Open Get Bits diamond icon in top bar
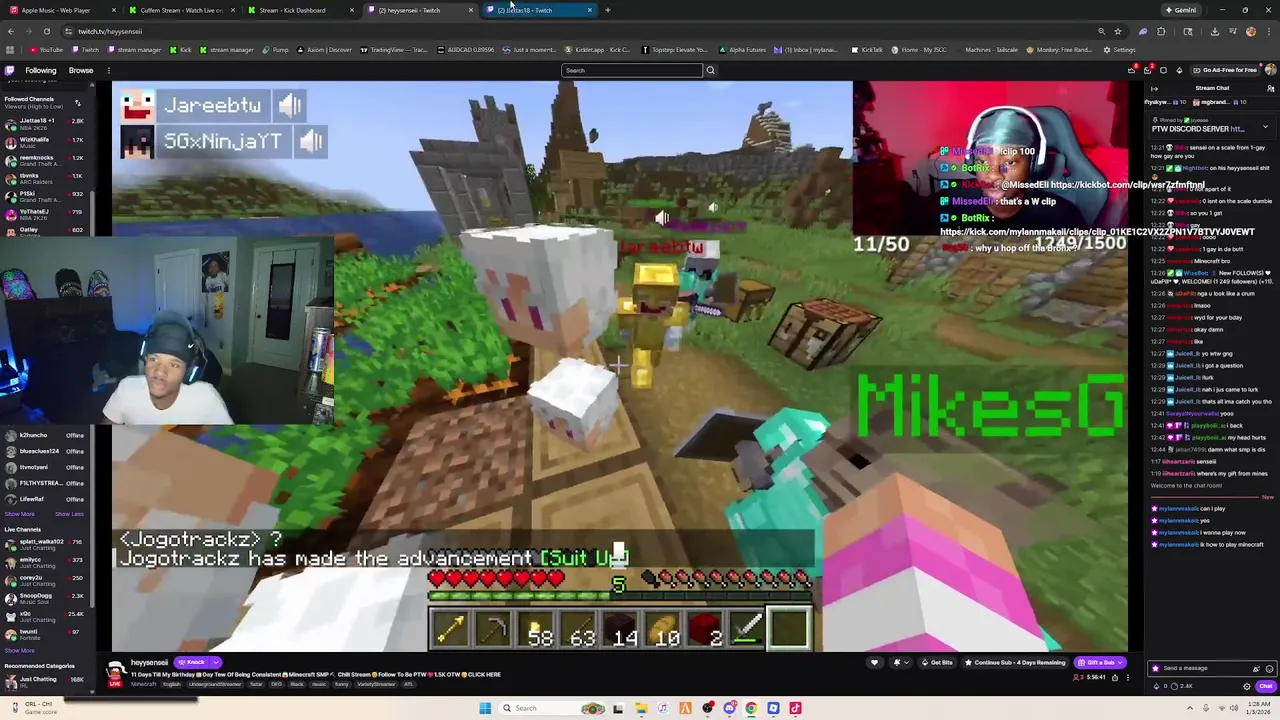Image resolution: width=1280 pixels, height=720 pixels. tap(1179, 70)
